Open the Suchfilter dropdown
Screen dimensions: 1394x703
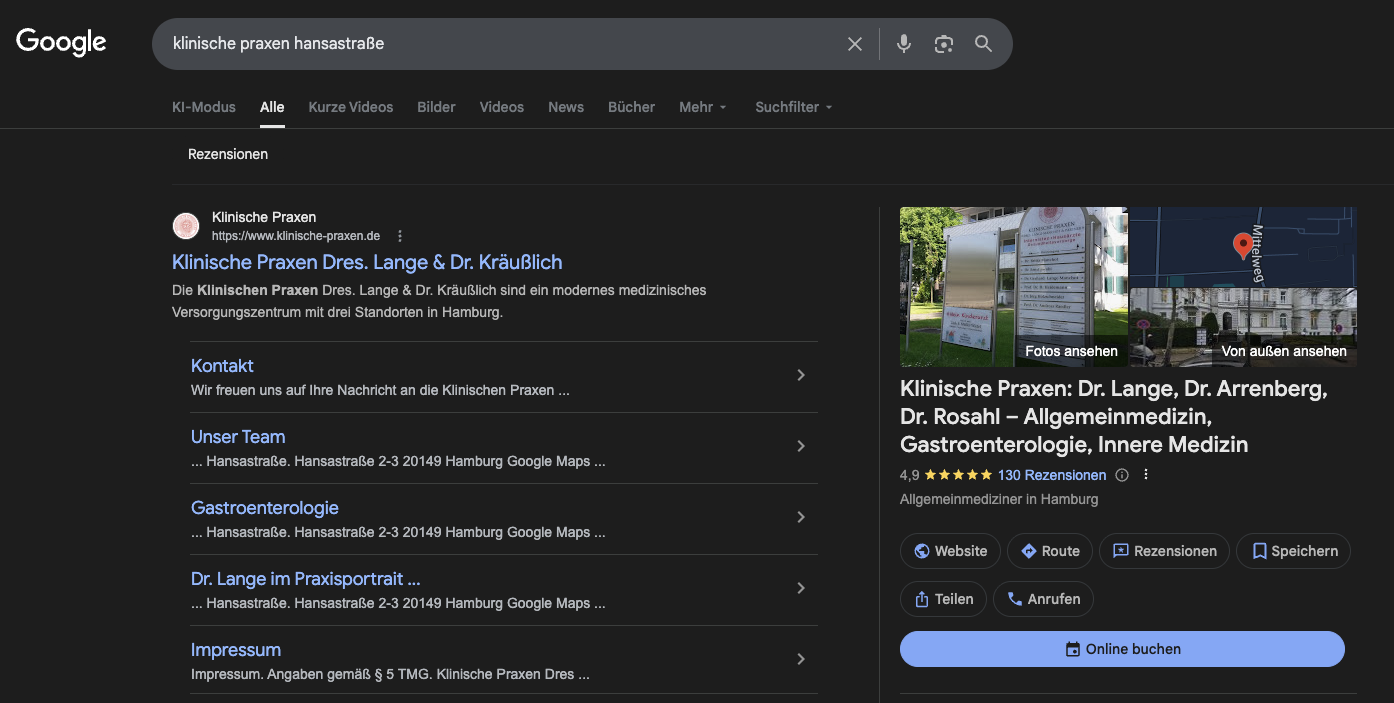[x=794, y=107]
